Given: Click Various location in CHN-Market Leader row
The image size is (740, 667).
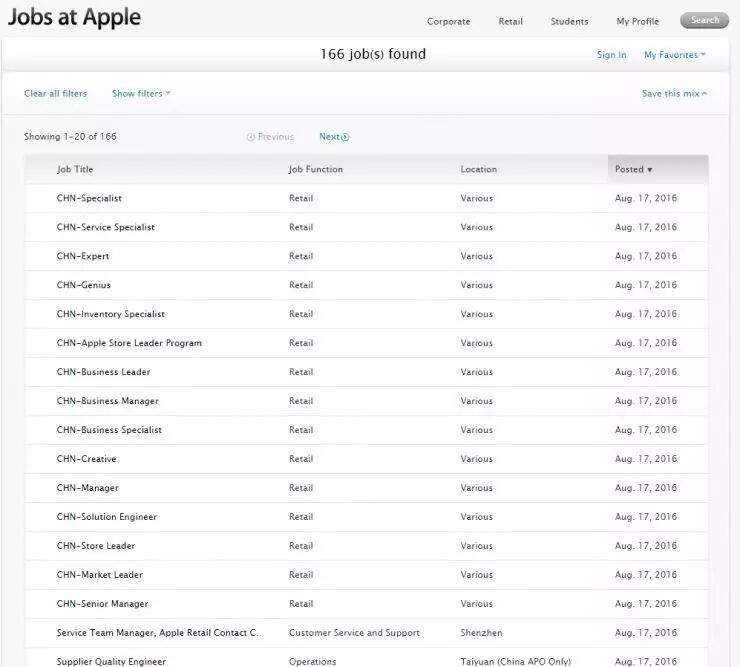Looking at the screenshot, I should point(477,574).
